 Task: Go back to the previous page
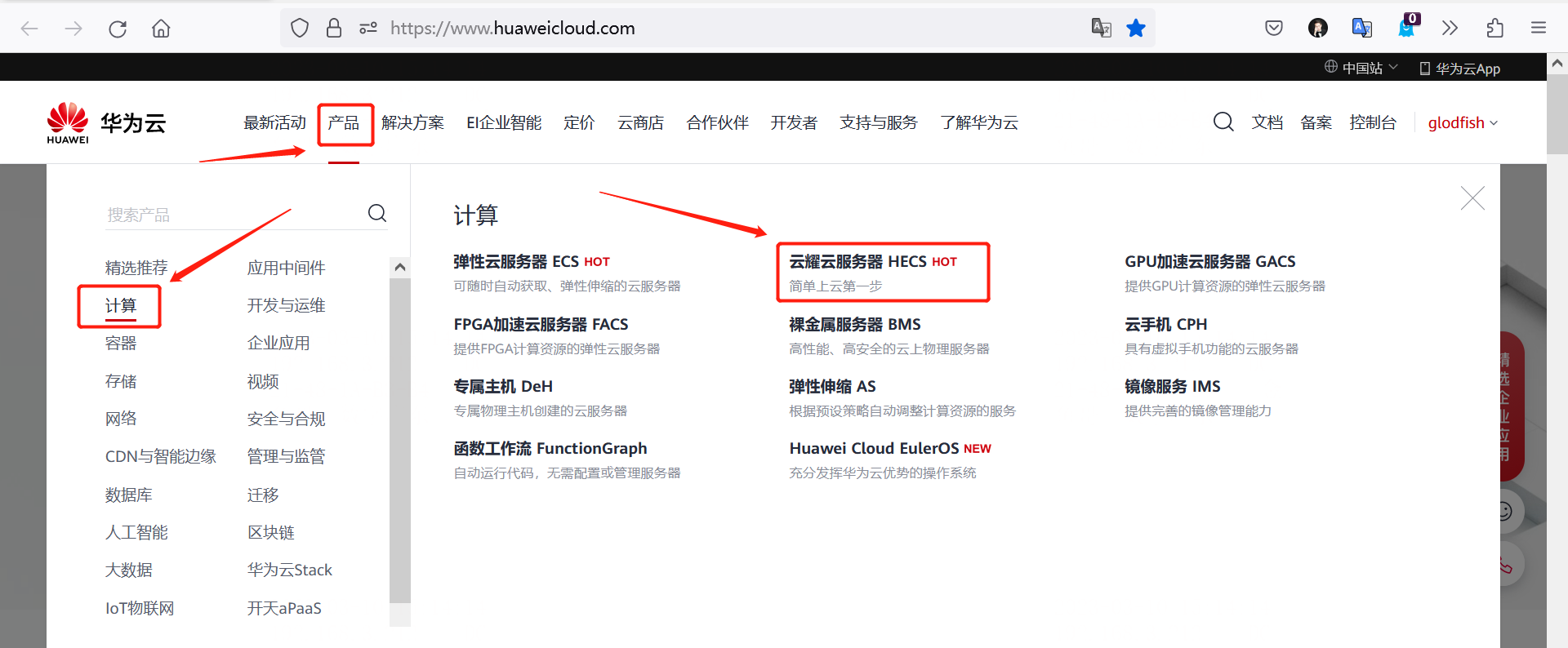point(29,29)
